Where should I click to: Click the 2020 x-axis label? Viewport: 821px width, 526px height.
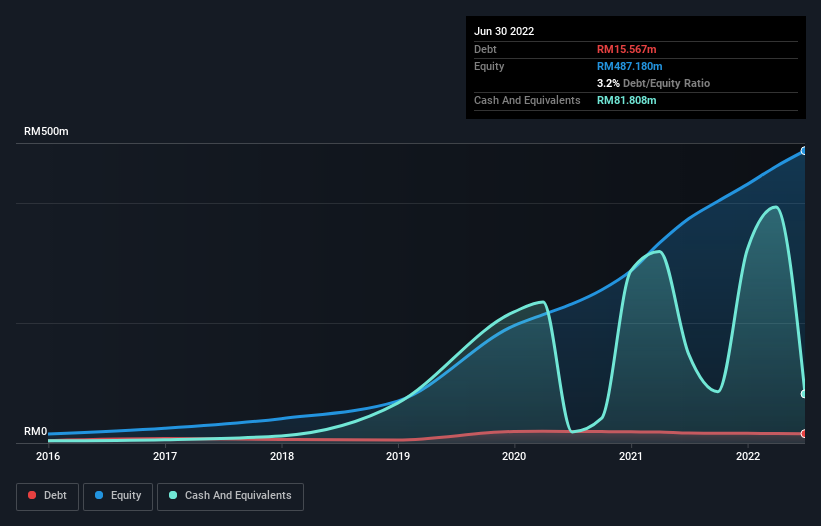[x=514, y=456]
